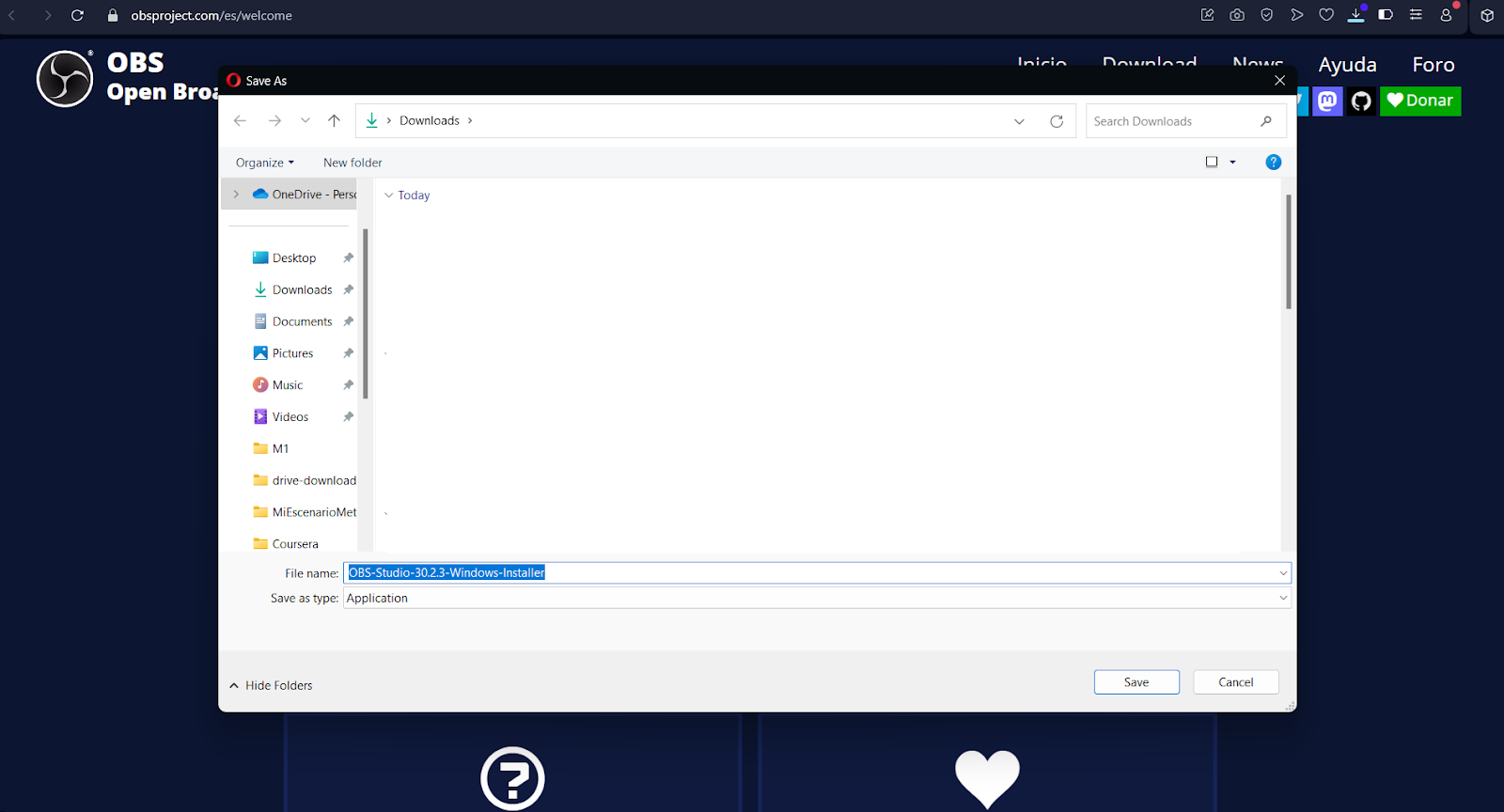Image resolution: width=1504 pixels, height=812 pixels.
Task: Reload the browser page
Action: point(77,15)
